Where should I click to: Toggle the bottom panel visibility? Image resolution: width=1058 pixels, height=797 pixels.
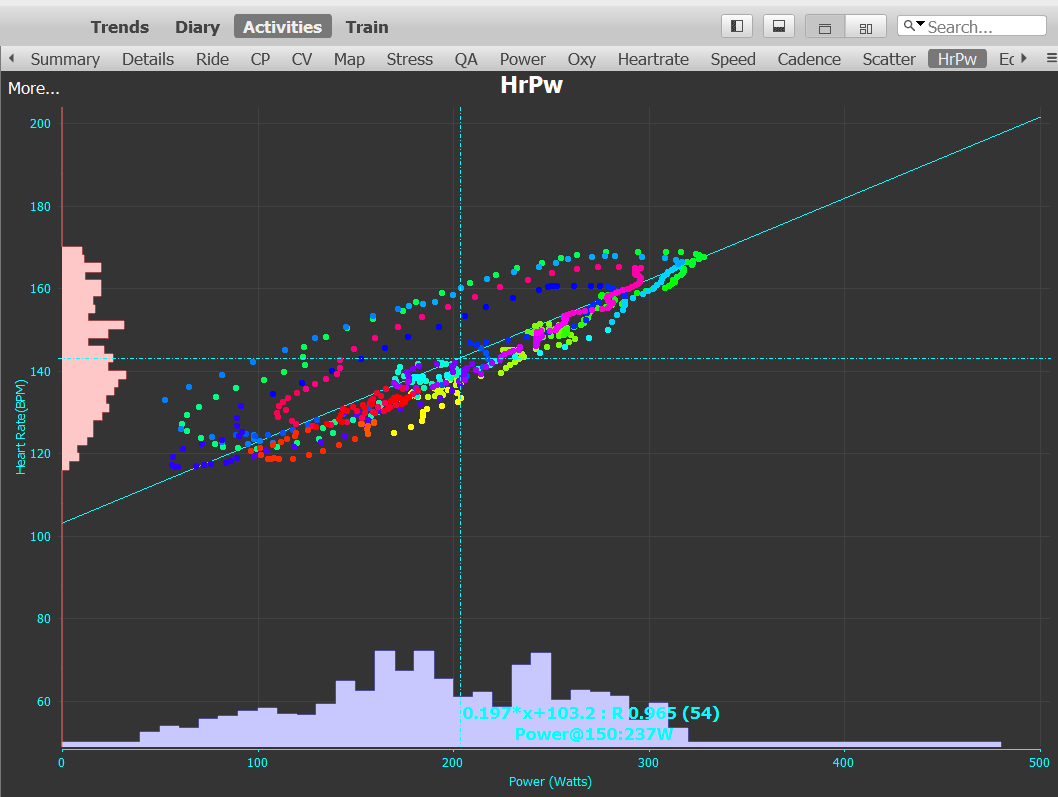point(779,27)
